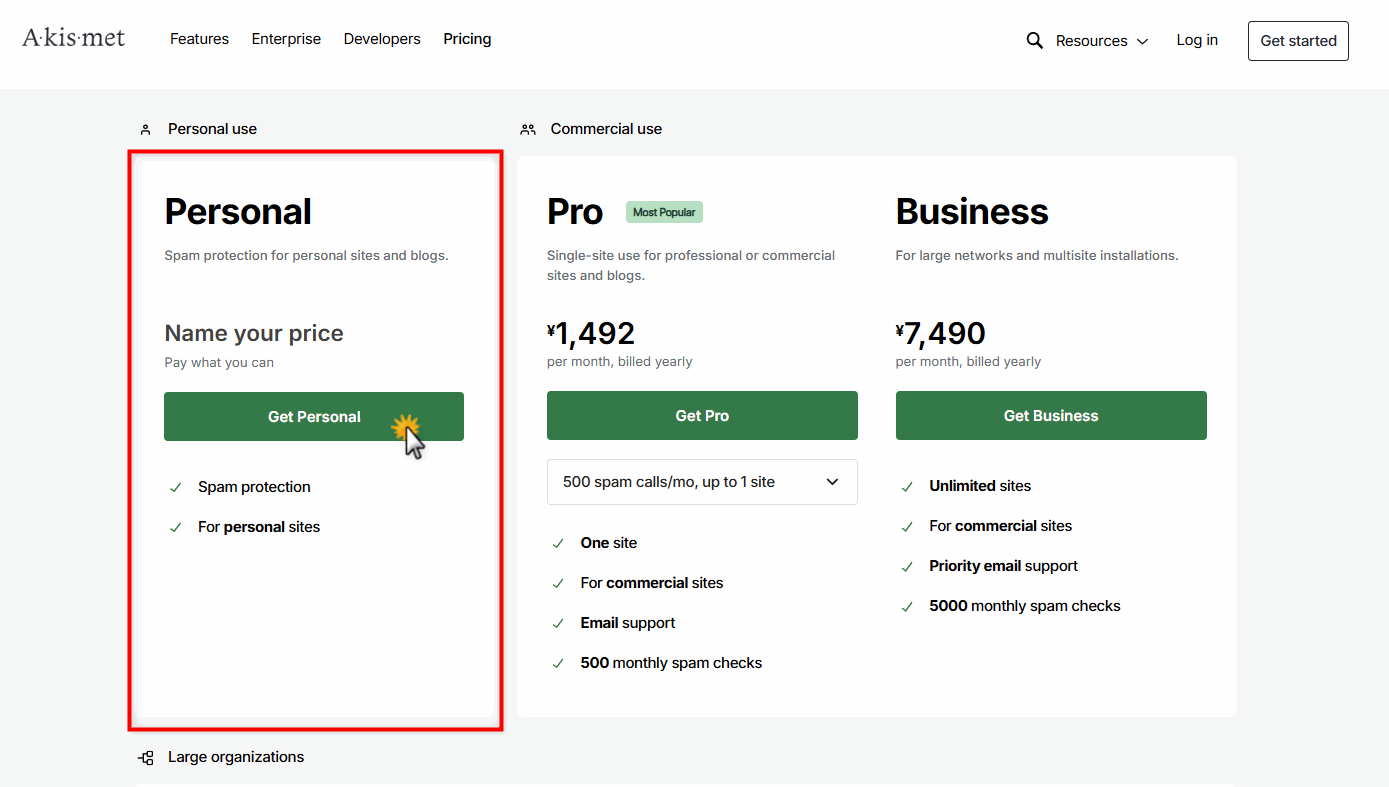
Task: Click the checkmark beside 500 monthly spam checks
Action: click(558, 663)
